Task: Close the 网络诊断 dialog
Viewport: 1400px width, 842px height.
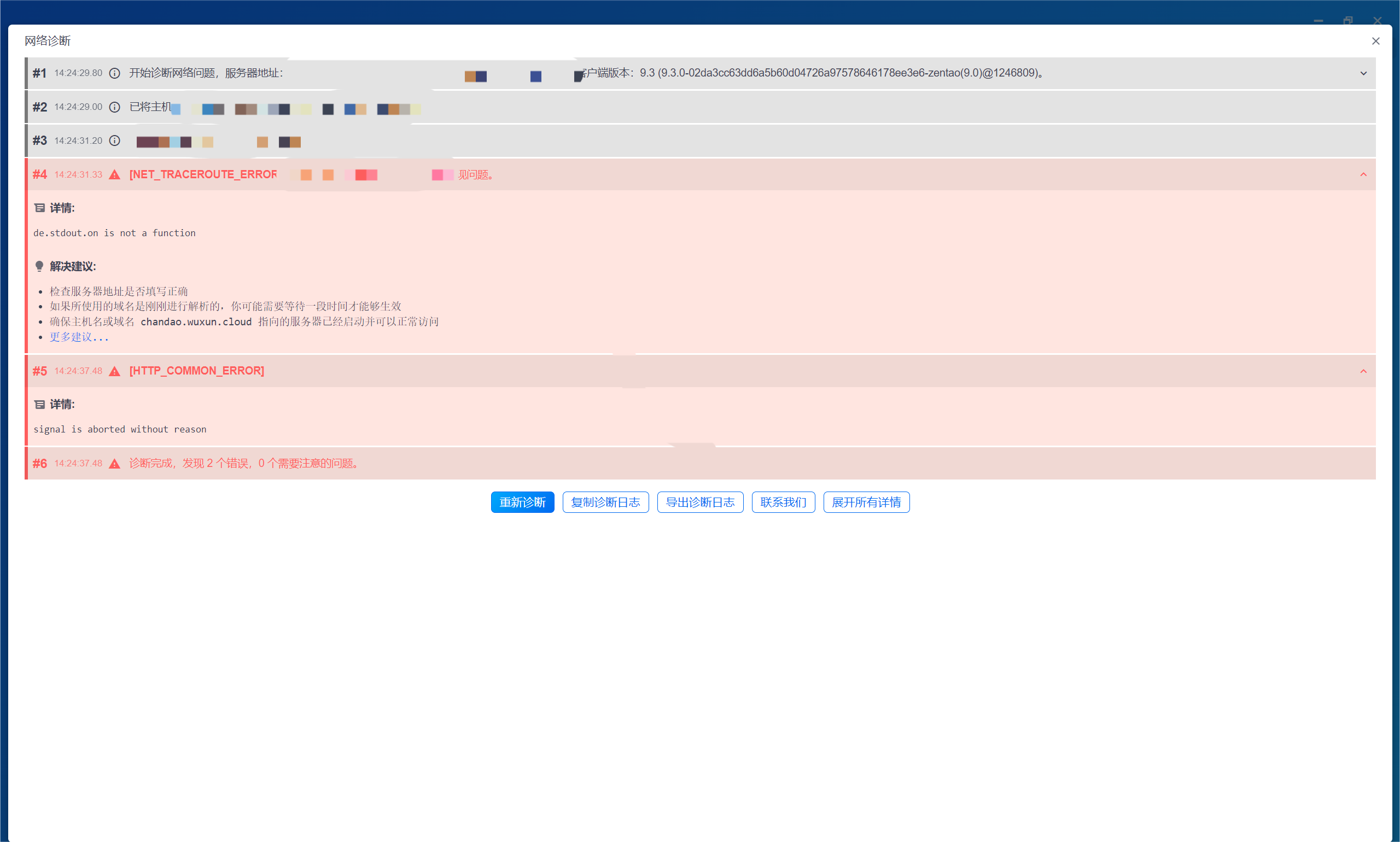Action: point(1375,41)
